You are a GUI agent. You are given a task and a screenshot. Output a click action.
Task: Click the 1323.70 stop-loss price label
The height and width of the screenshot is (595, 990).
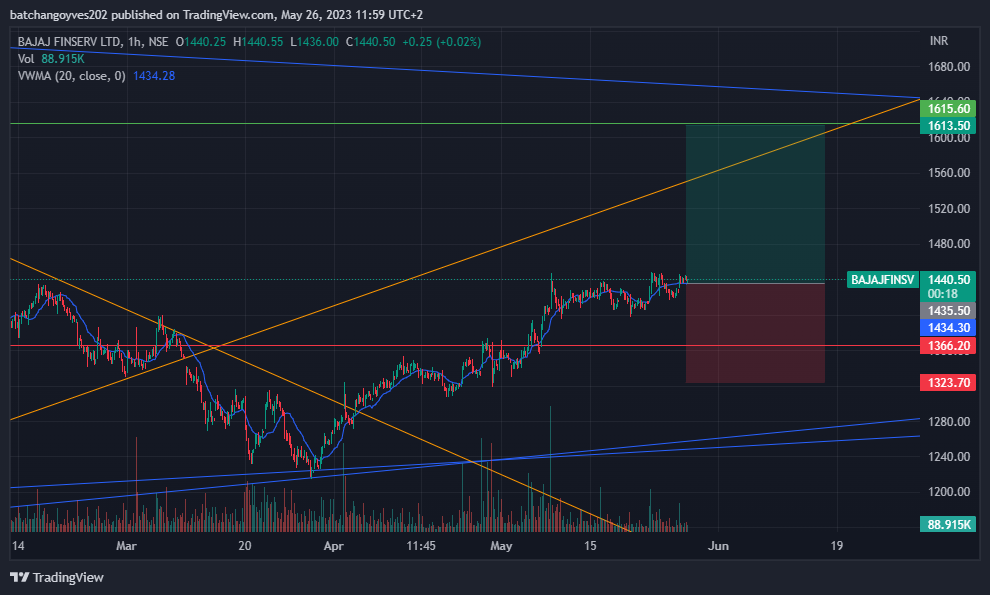(x=948, y=383)
